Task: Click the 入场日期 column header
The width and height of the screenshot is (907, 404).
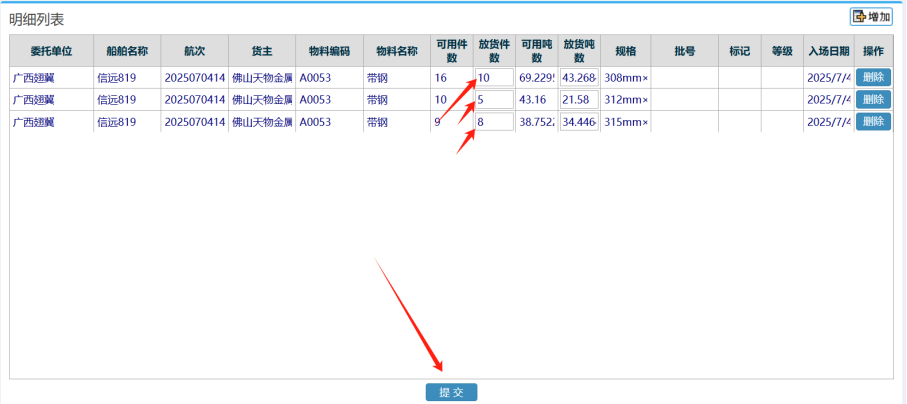Action: [x=829, y=51]
